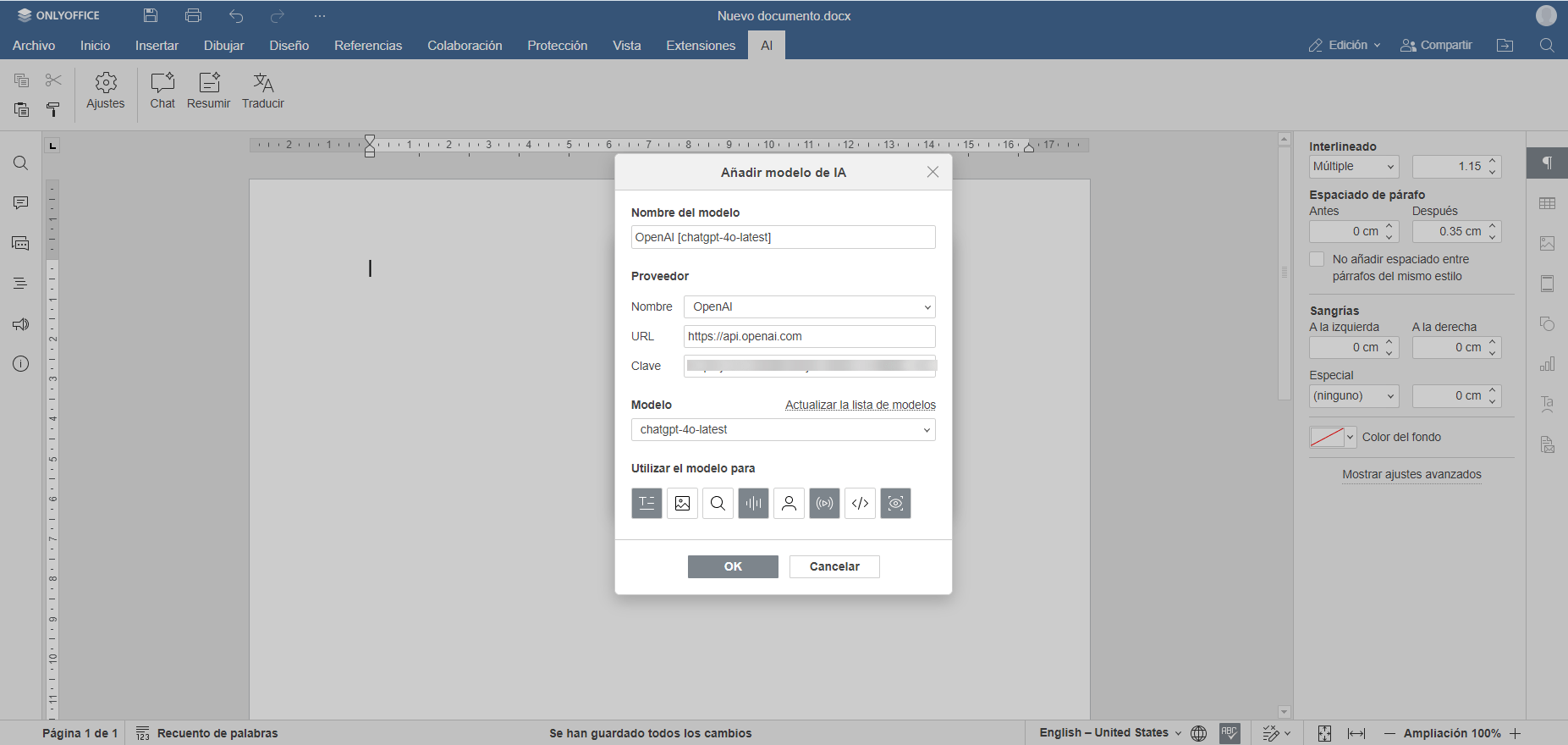Click the copy icon in the toolbar
The height and width of the screenshot is (745, 1568).
coord(22,80)
